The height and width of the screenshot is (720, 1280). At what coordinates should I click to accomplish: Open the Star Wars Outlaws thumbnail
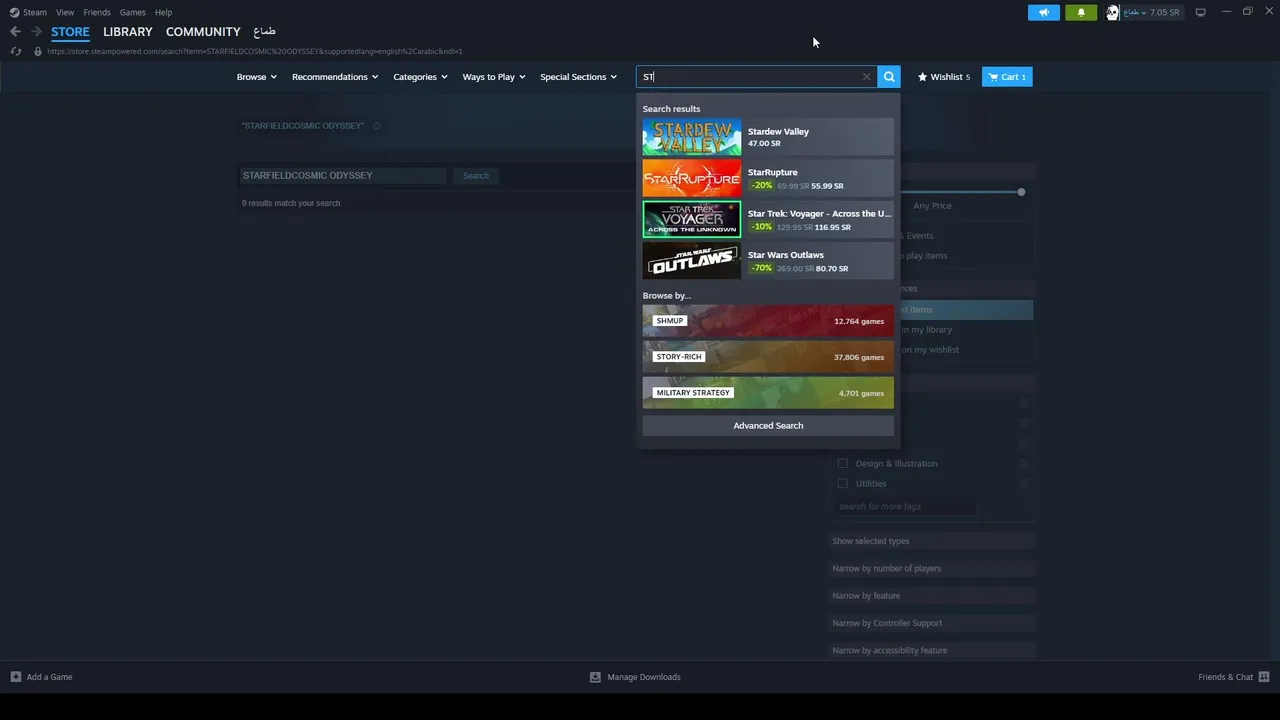click(692, 260)
